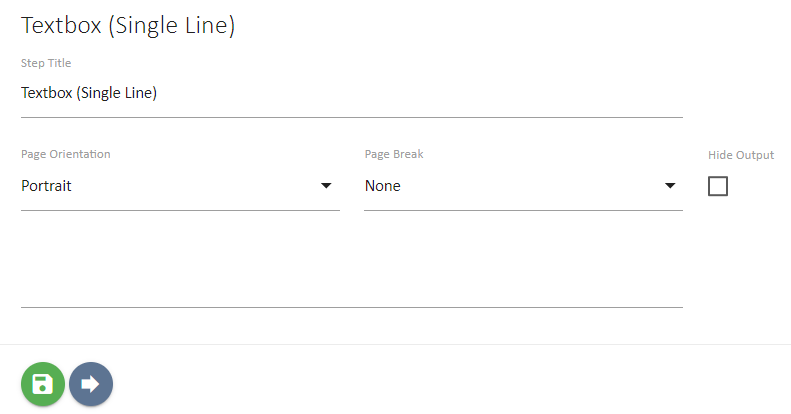Select the Portrait value text
The image size is (791, 414).
46,186
